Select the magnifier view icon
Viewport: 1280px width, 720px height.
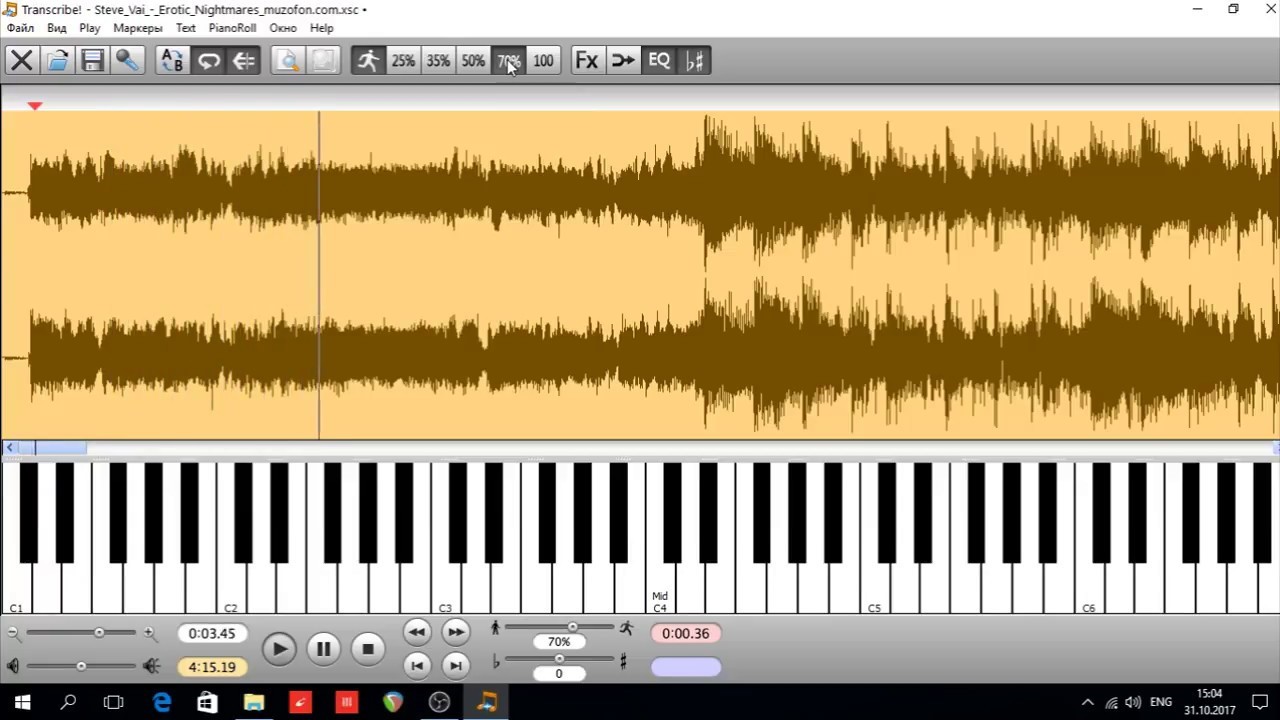pyautogui.click(x=287, y=60)
